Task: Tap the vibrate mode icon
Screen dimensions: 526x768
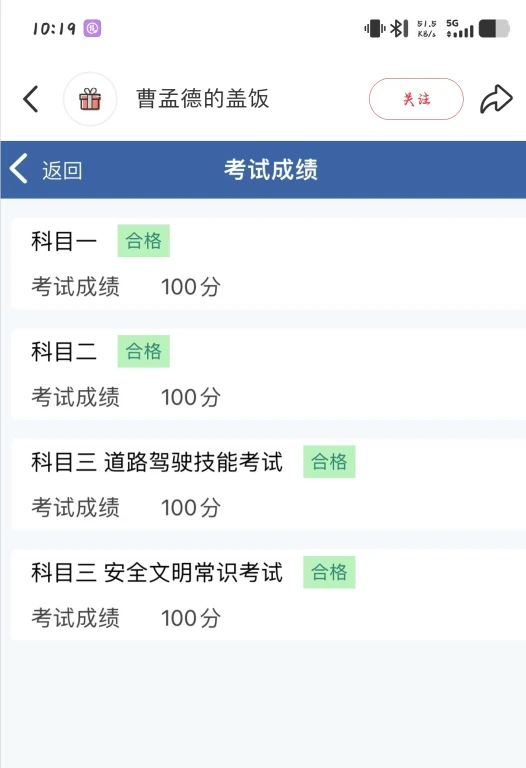Action: pos(375,28)
